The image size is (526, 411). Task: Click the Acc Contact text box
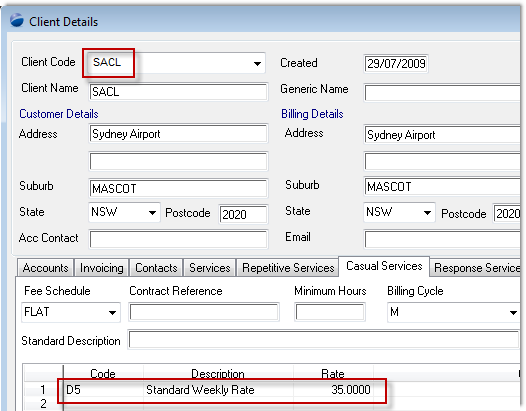tap(178, 239)
